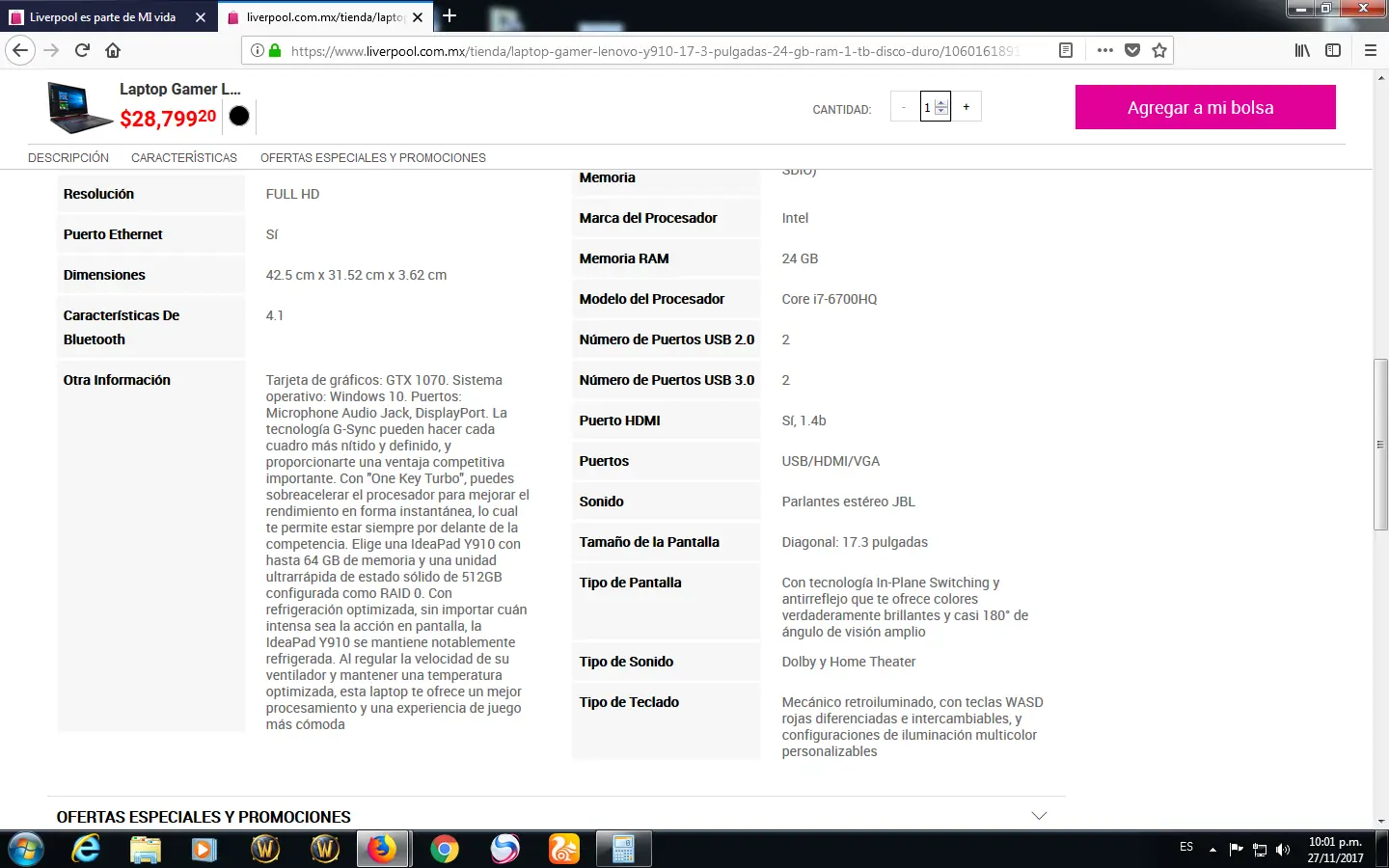
Task: Click the green padlock security icon
Action: coord(275,50)
